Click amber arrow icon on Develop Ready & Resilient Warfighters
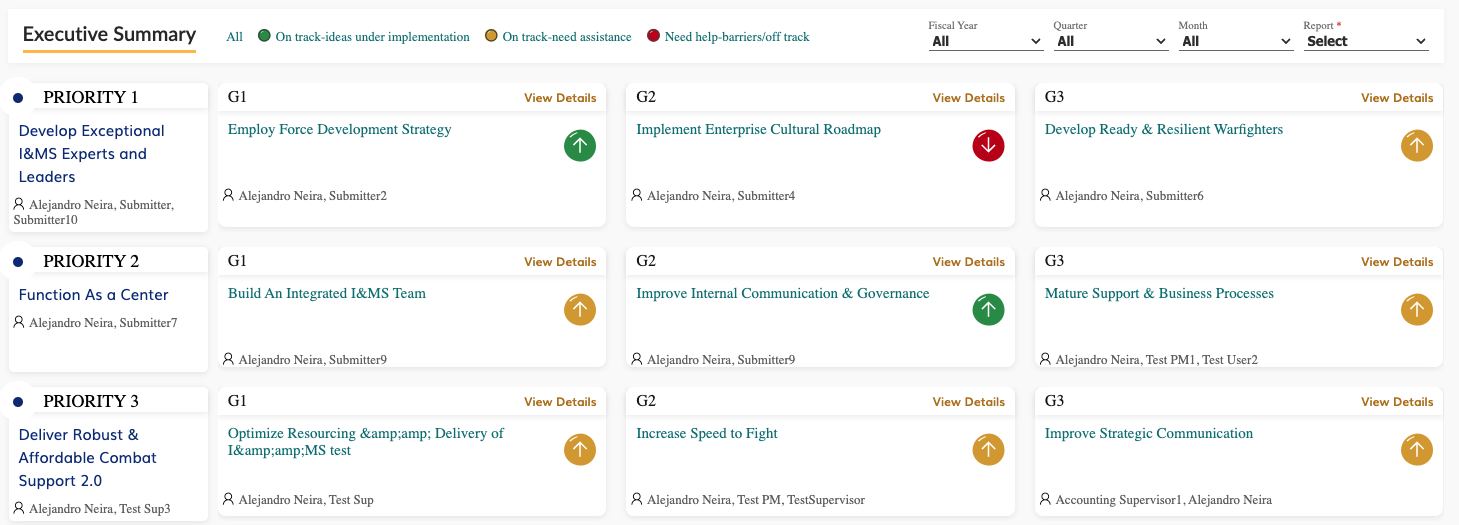 pyautogui.click(x=1416, y=146)
